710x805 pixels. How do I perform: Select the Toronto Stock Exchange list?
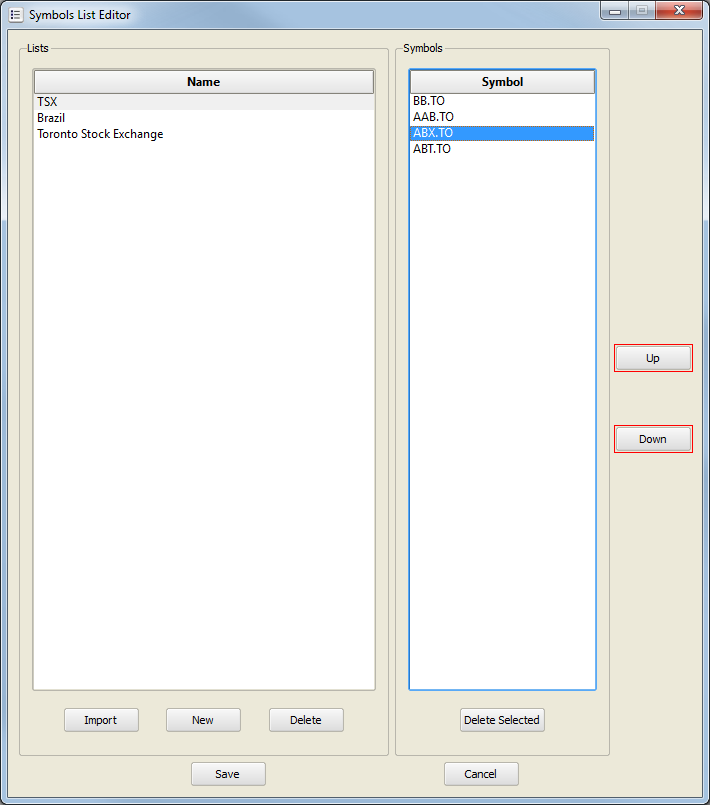point(100,134)
